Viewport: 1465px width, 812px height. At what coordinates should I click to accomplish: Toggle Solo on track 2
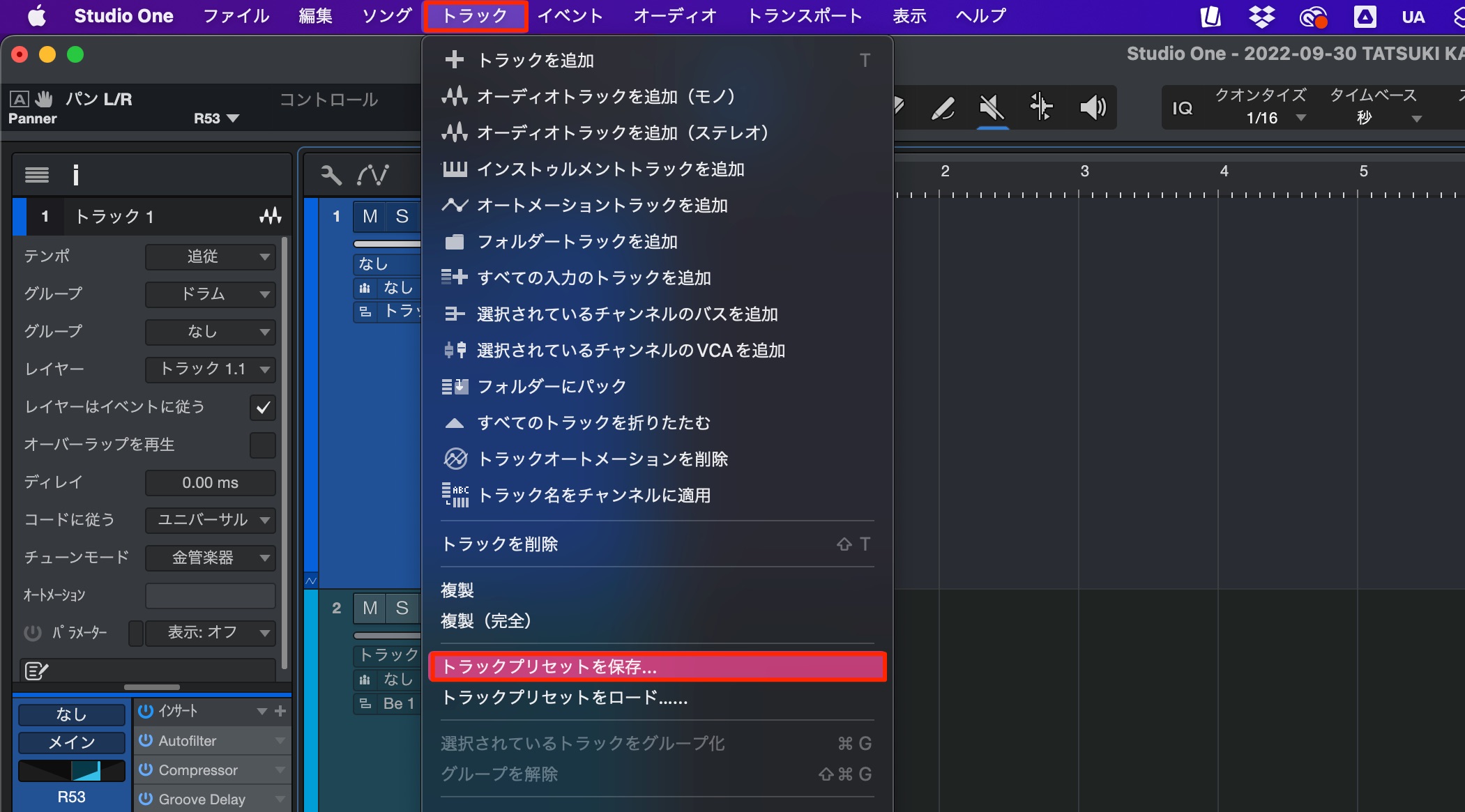402,608
